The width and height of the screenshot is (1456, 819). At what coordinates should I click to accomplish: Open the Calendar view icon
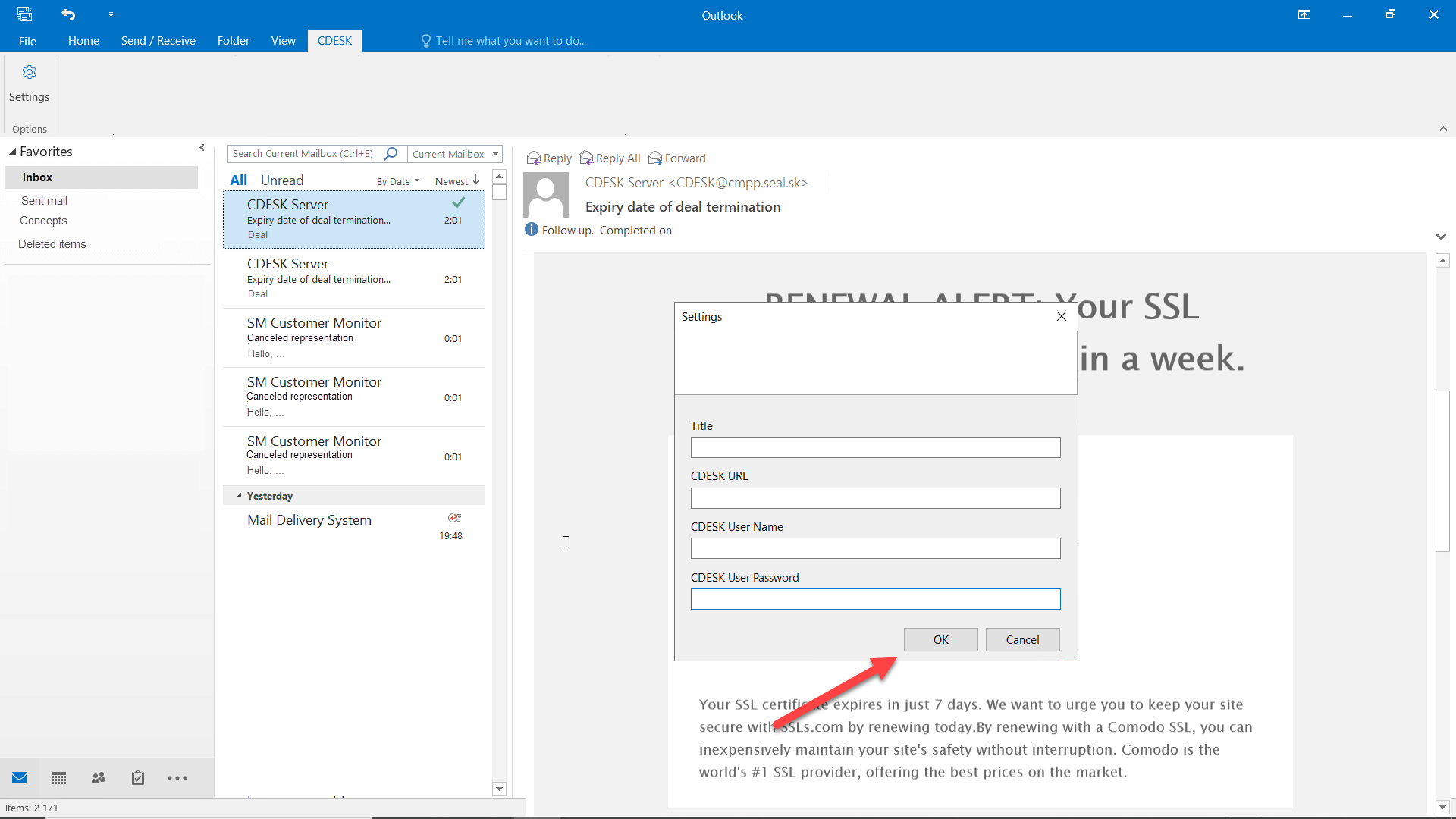(x=58, y=778)
